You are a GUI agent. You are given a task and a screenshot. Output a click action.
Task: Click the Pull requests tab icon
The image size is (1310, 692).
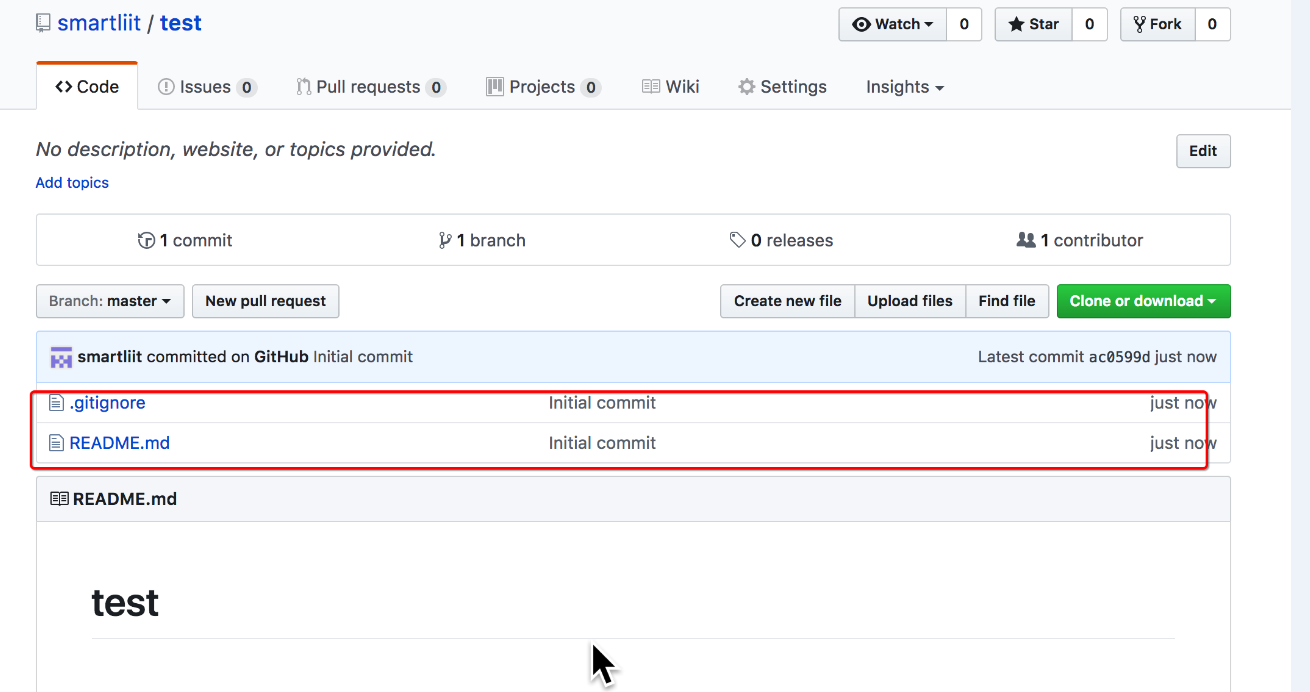303,87
